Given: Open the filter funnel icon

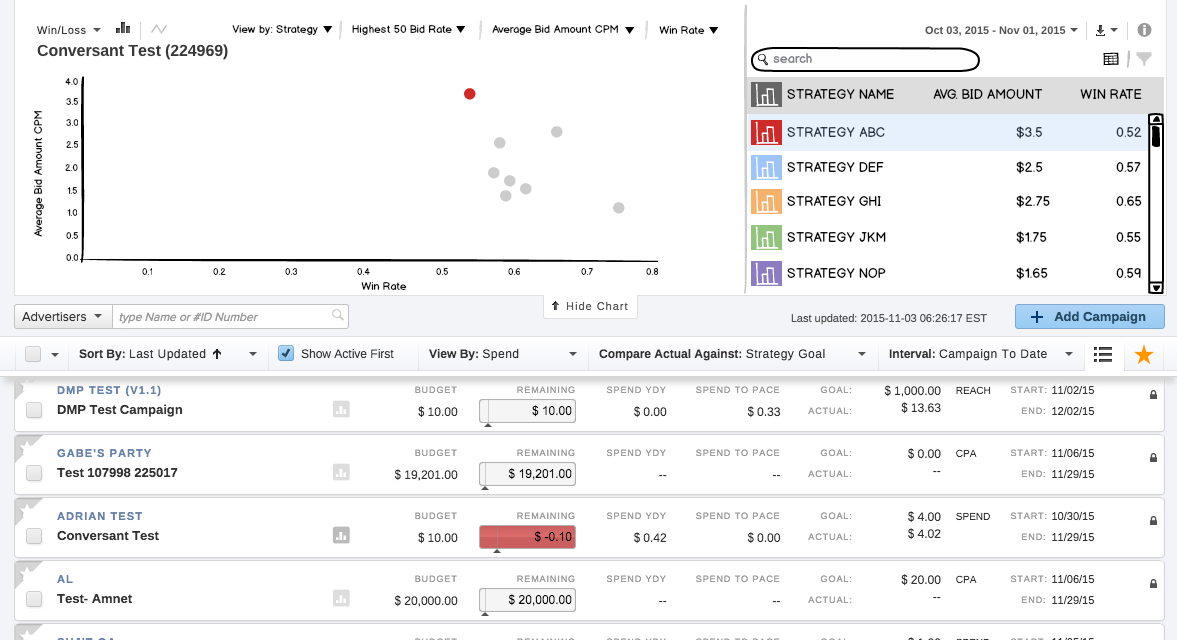Looking at the screenshot, I should point(1144,59).
